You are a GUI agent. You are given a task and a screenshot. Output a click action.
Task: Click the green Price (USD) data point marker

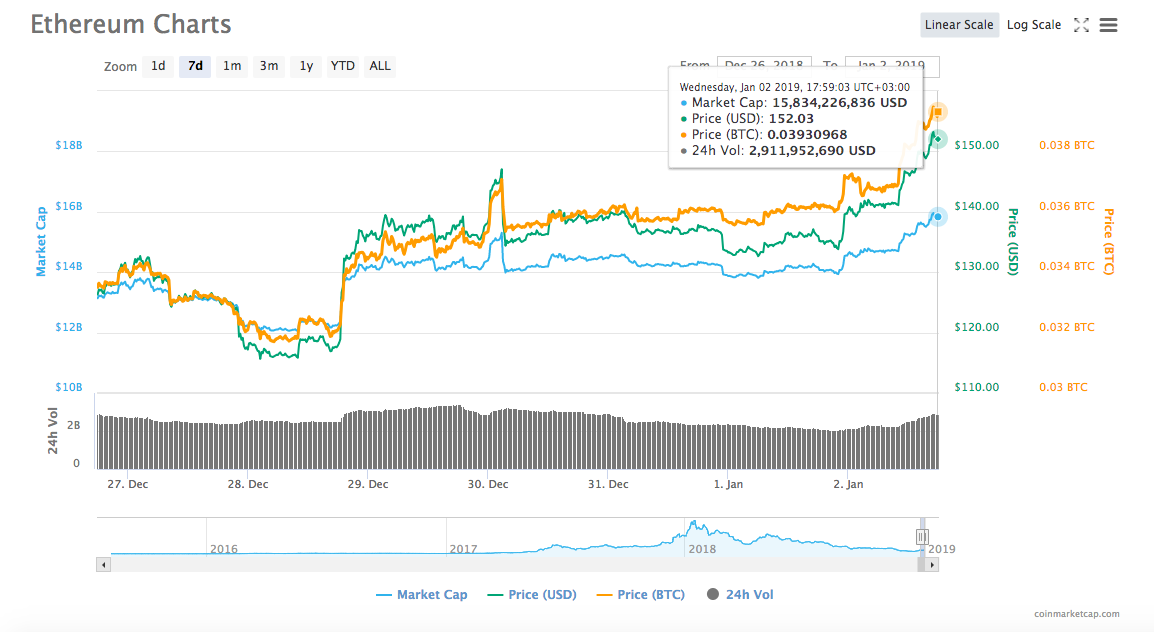[938, 138]
